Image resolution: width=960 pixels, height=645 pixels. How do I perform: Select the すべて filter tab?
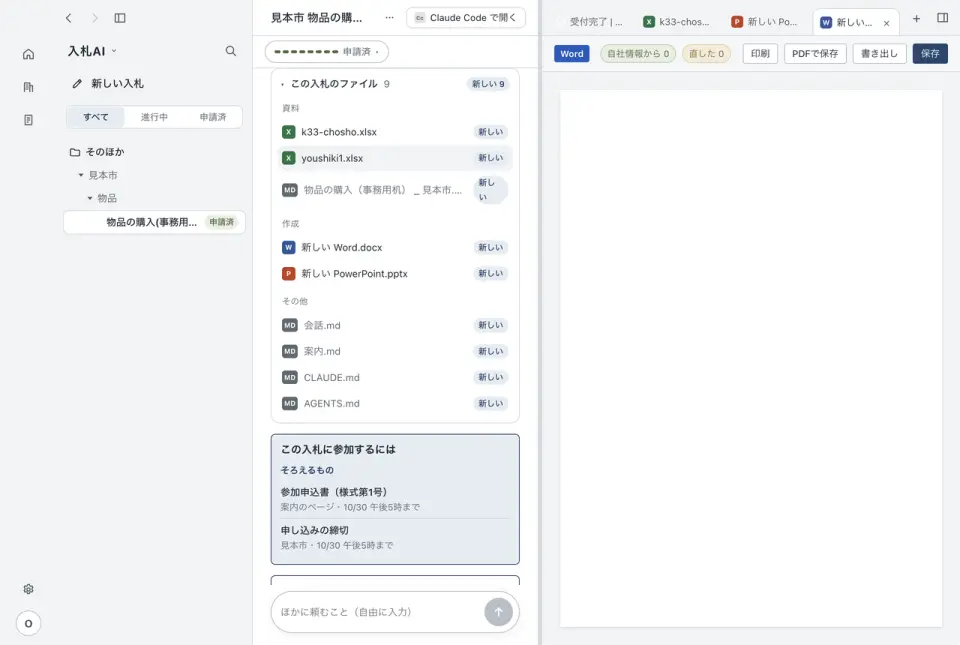[x=96, y=117]
